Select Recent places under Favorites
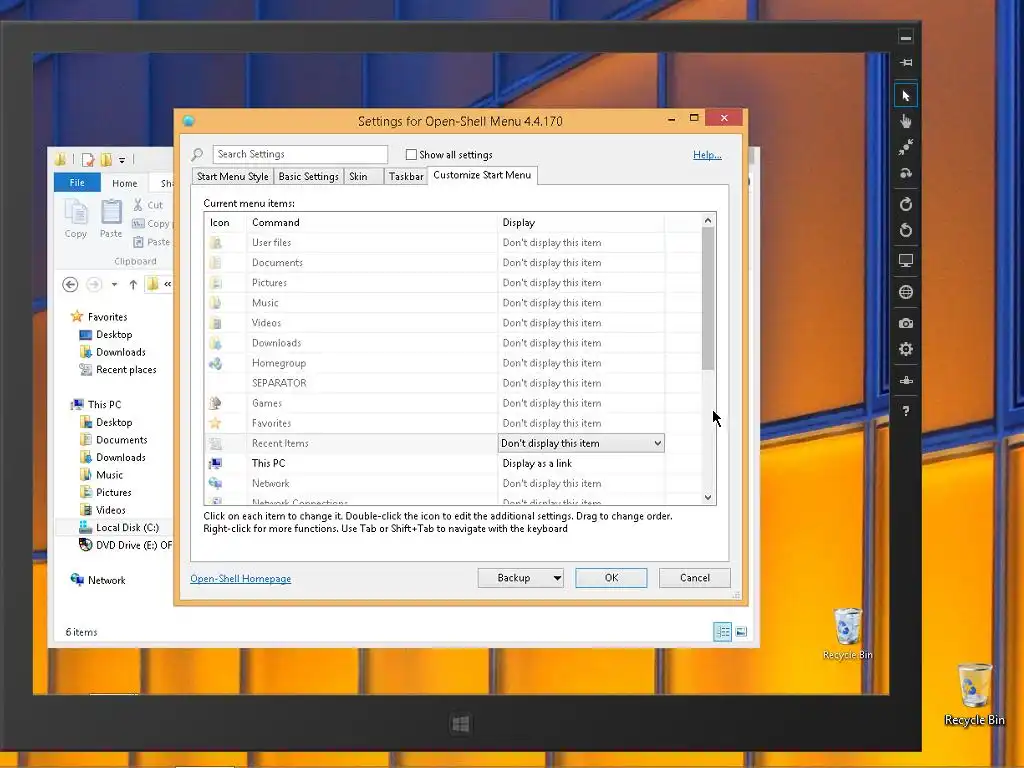 (x=118, y=370)
